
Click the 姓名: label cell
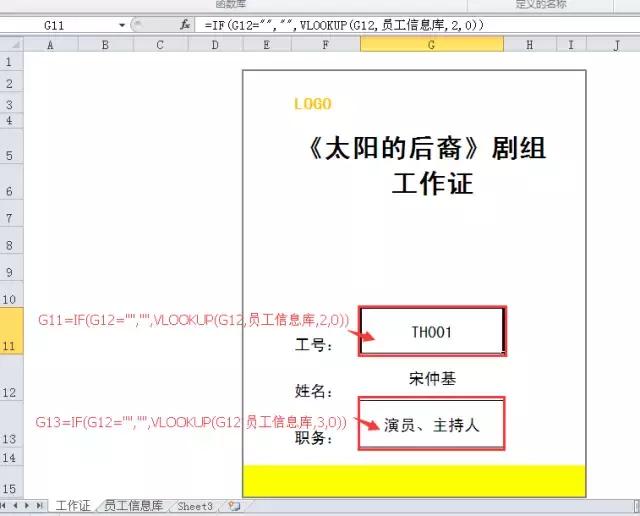click(x=314, y=391)
